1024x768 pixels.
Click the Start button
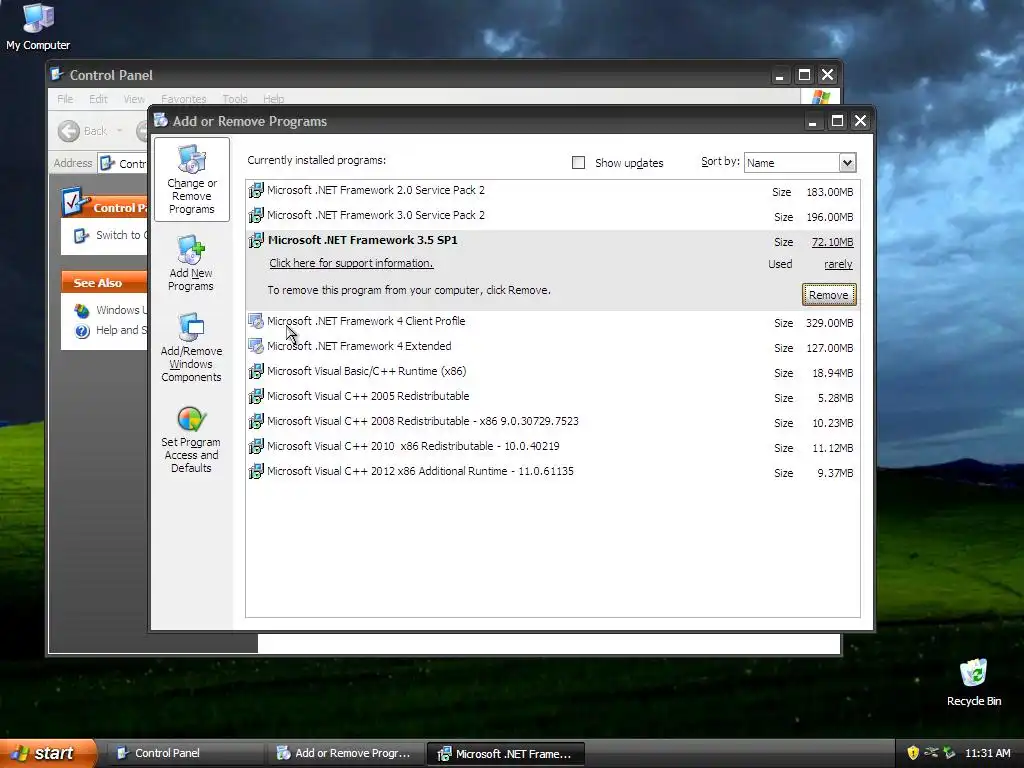coord(48,753)
